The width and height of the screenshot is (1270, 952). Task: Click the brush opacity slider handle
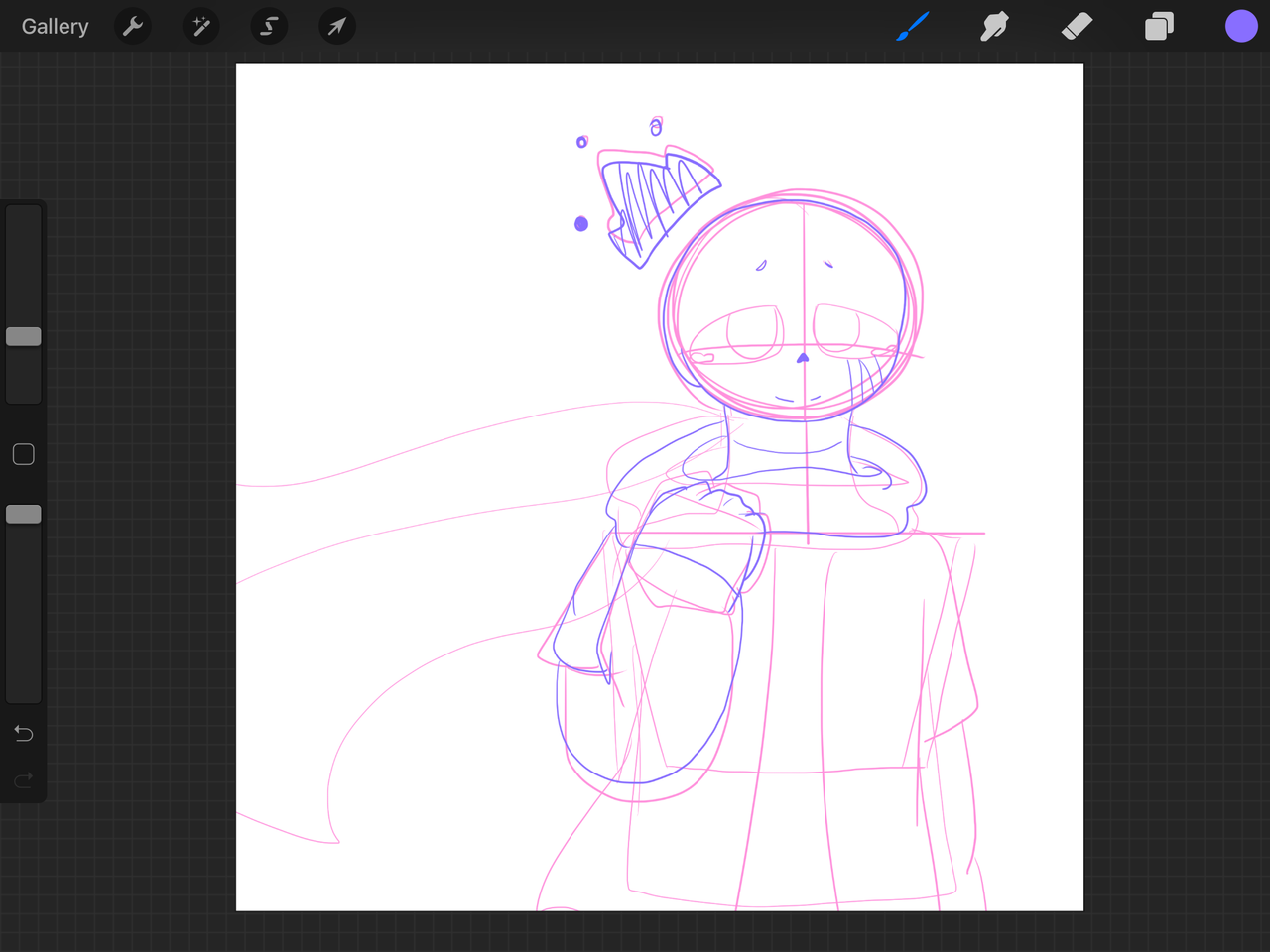(24, 514)
